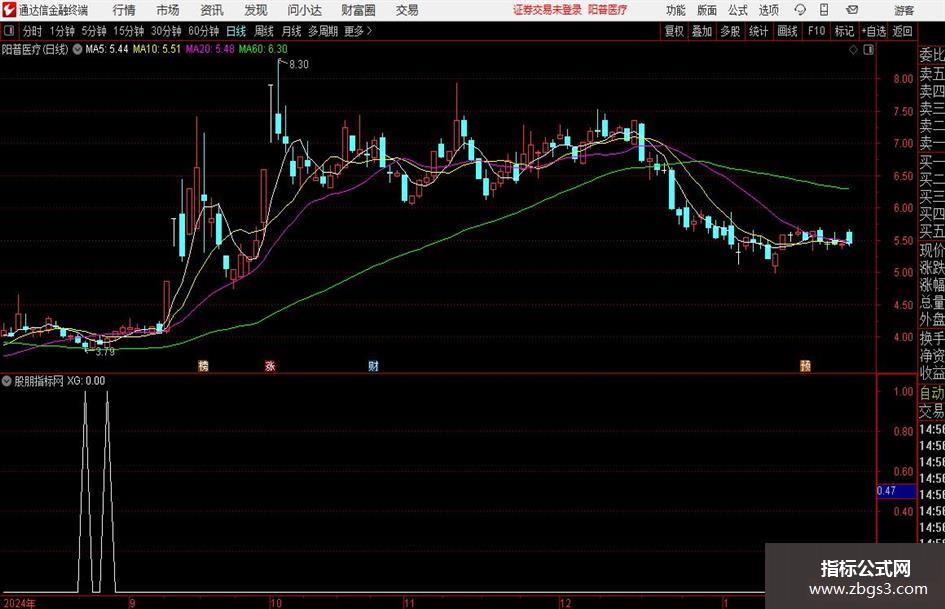Select the 多周期 multi-period tab
The width and height of the screenshot is (945, 609).
[x=323, y=31]
